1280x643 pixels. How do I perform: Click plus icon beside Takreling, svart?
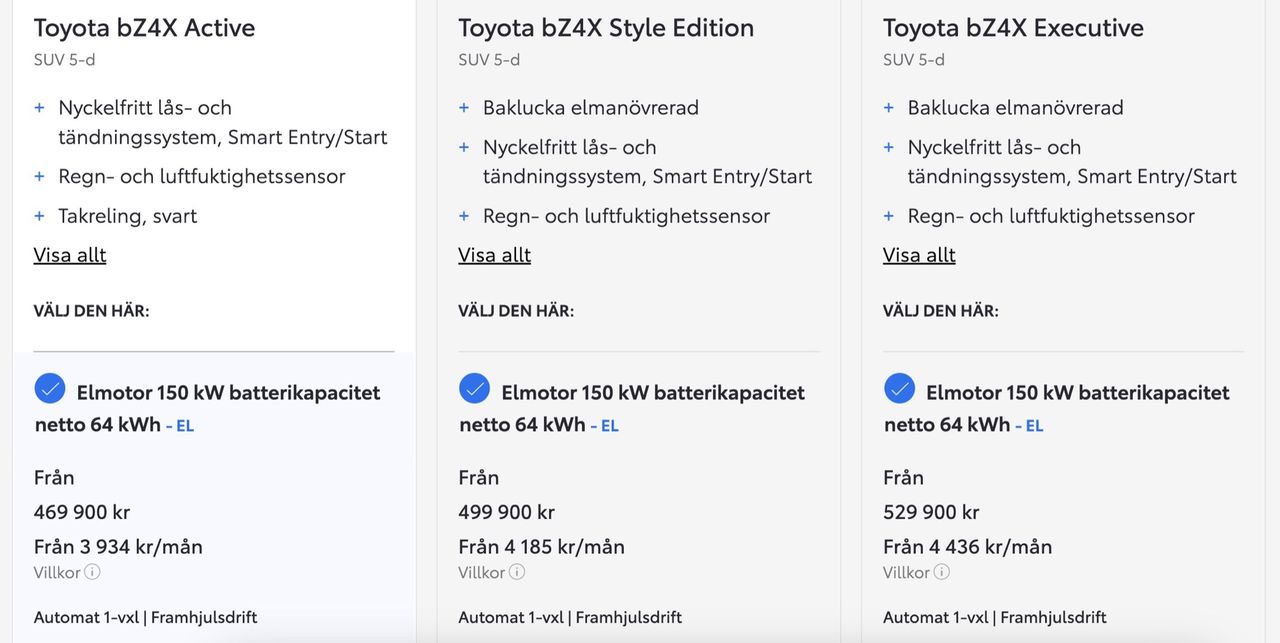point(40,216)
